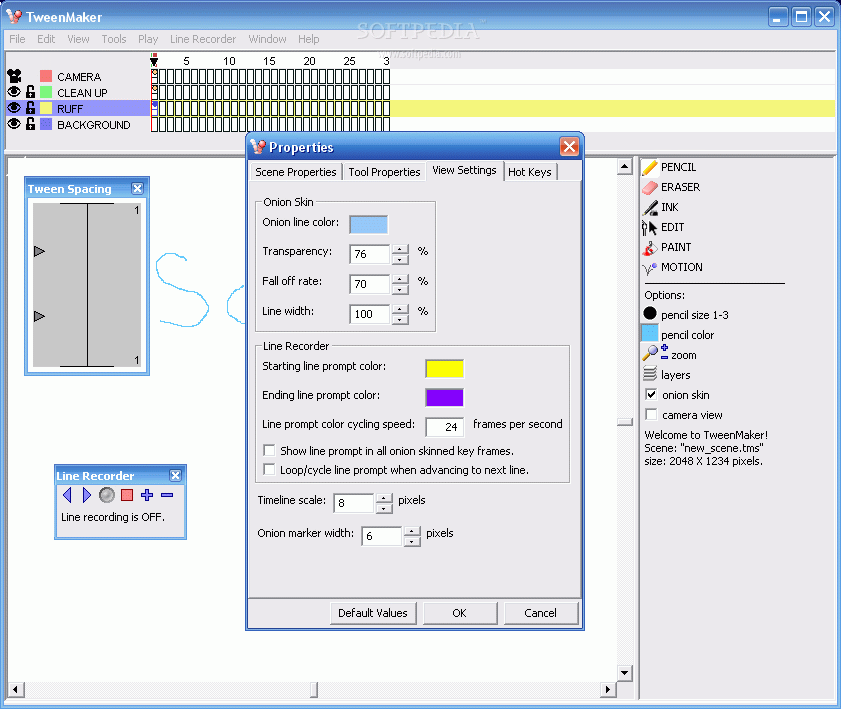Switch to Scene Properties tab

(296, 172)
